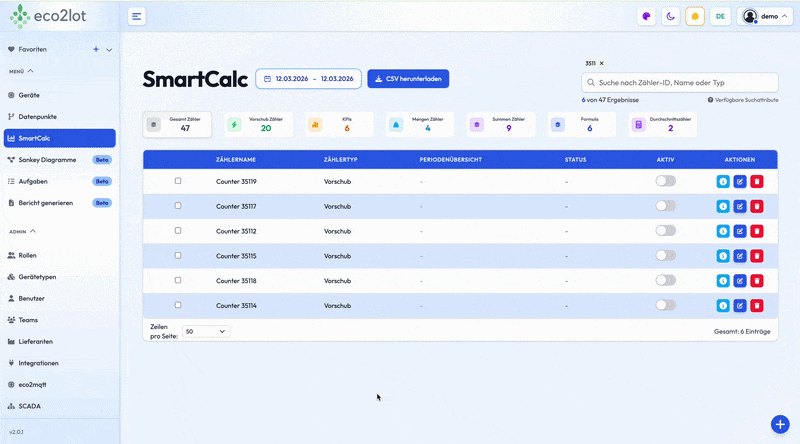Toggle Aktiv switch for Counter 35119
Screen dimensions: 800x444
pos(665,181)
